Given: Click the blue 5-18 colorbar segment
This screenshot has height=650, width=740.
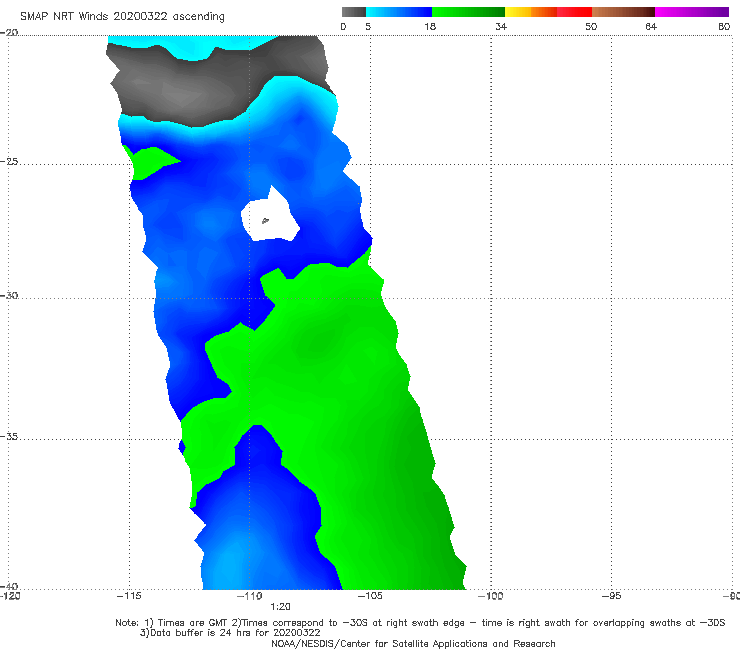Looking at the screenshot, I should [399, 12].
